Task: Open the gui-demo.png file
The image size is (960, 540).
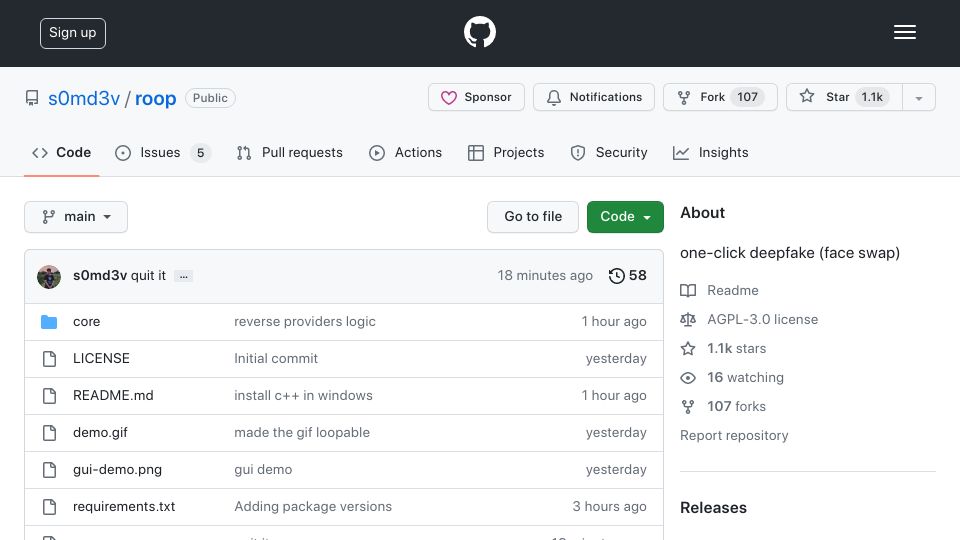Action: (118, 470)
